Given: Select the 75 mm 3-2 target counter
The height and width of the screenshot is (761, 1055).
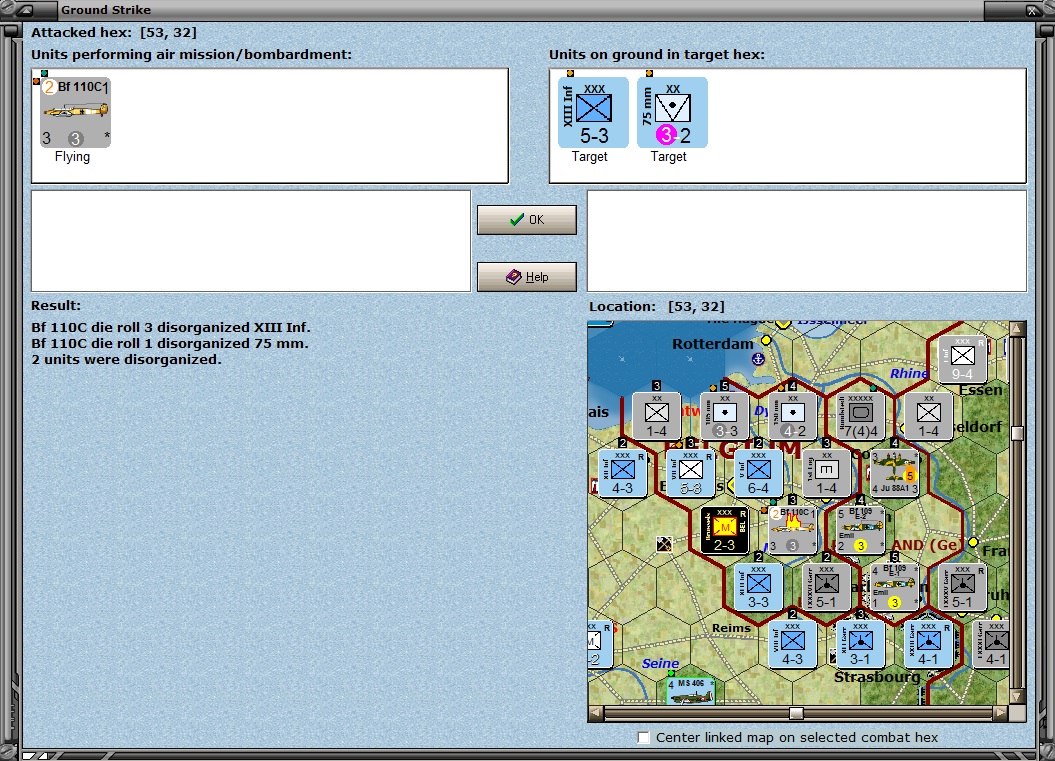Looking at the screenshot, I should [671, 112].
